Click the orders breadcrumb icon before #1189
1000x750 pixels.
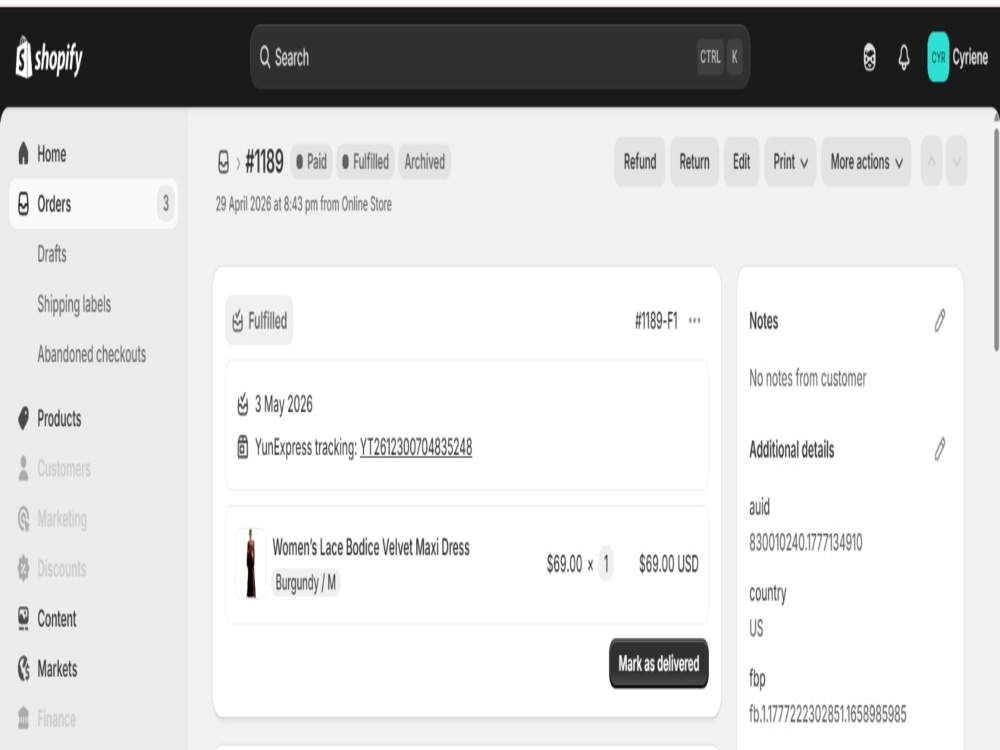223,162
